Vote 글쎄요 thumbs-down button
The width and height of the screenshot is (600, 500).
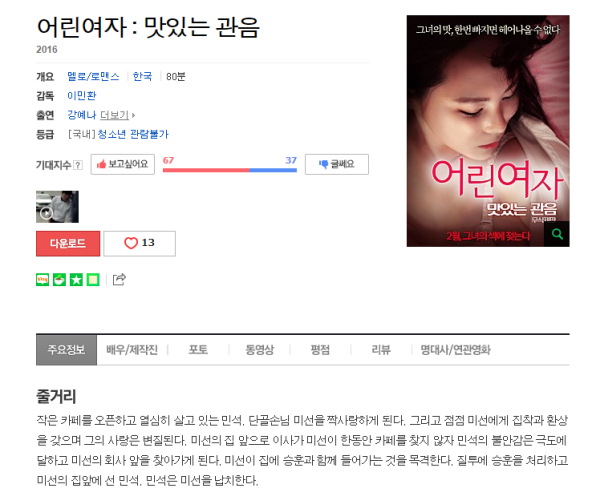coord(337,164)
